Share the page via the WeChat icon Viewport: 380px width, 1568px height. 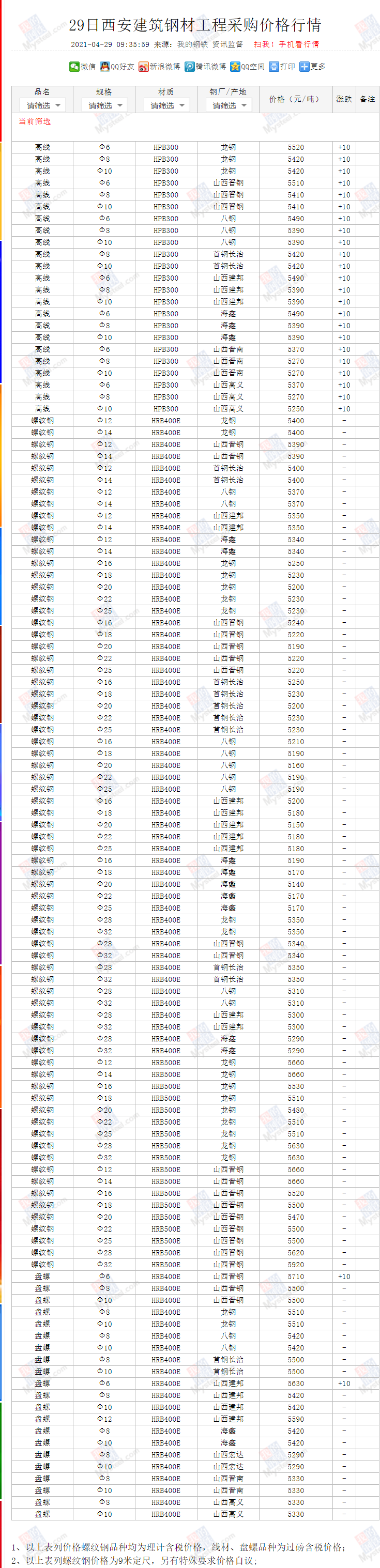(74, 66)
